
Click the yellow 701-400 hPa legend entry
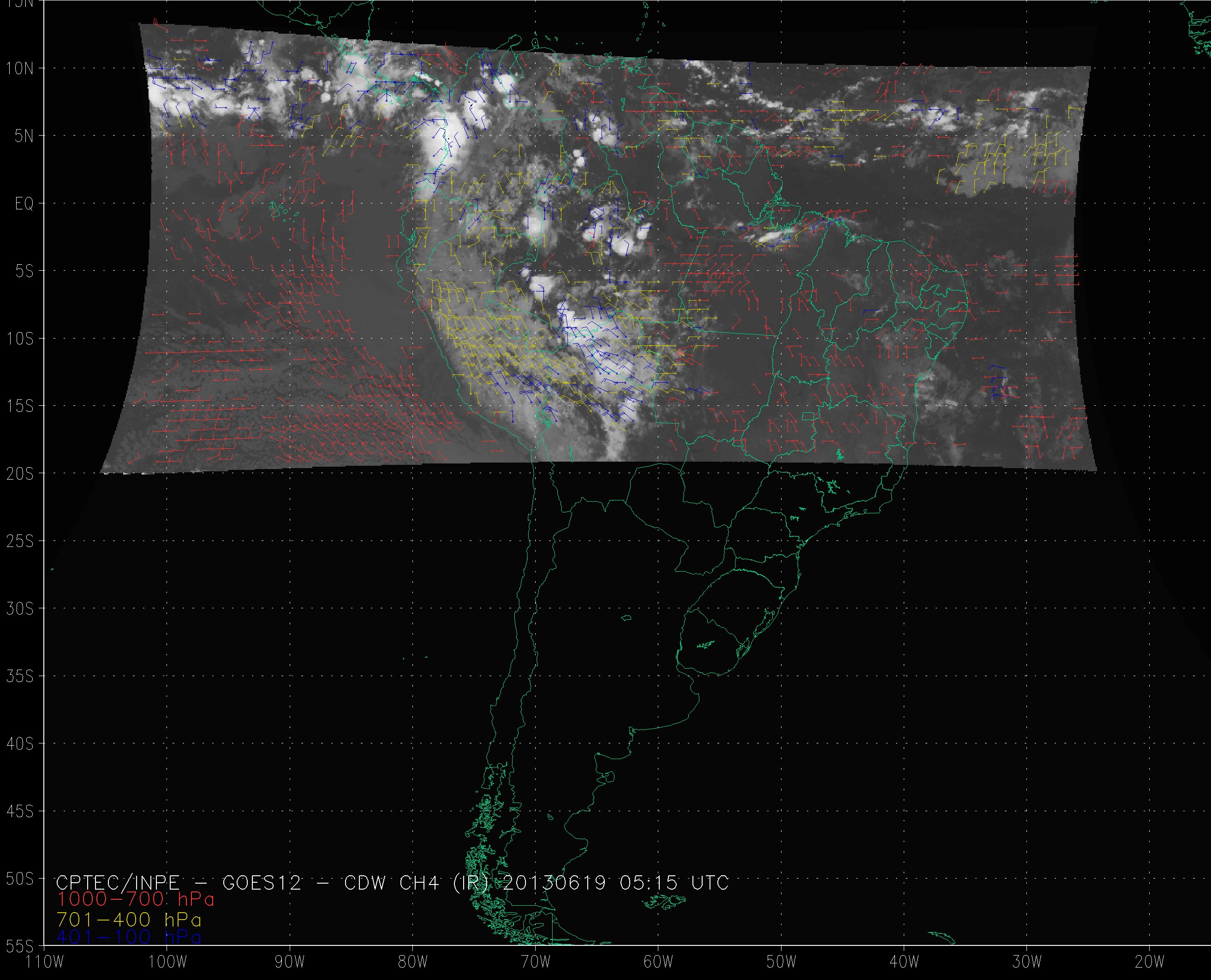[129, 919]
